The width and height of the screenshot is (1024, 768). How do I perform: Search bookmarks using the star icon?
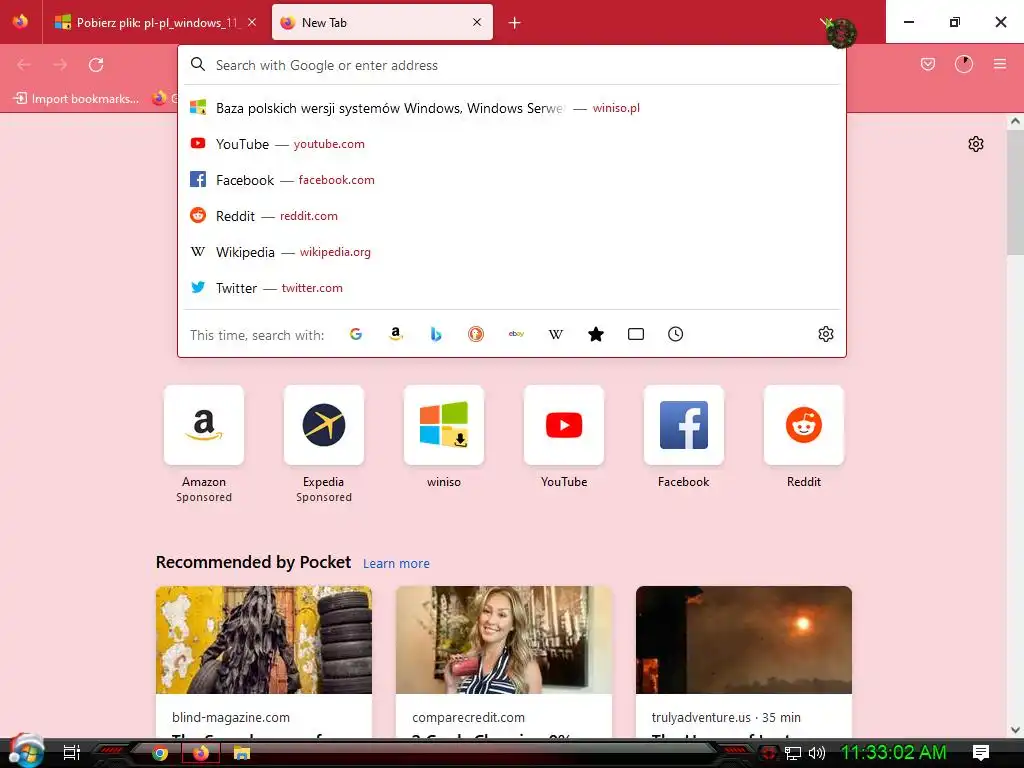click(x=596, y=334)
